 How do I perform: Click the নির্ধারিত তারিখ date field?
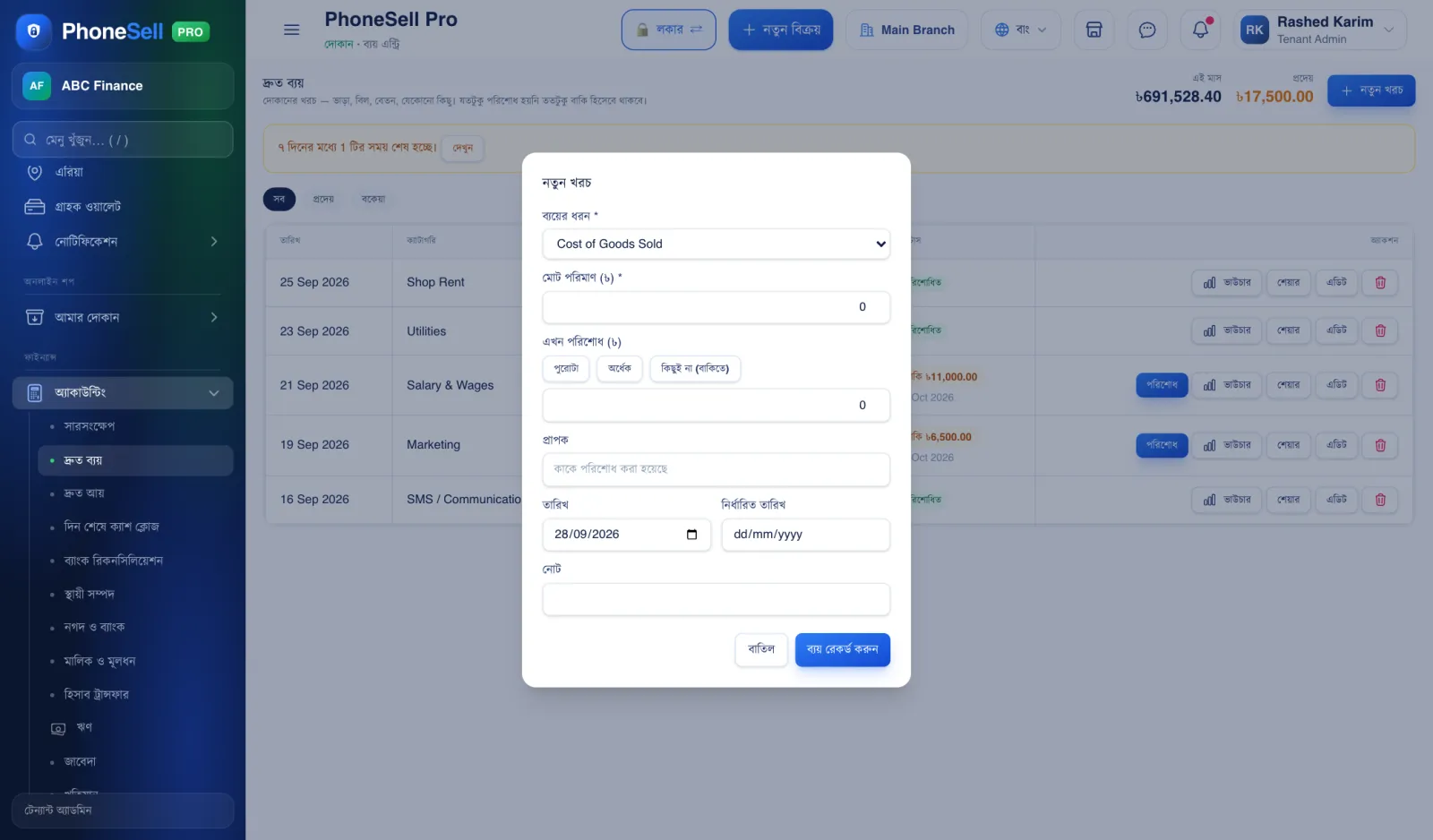pos(805,535)
